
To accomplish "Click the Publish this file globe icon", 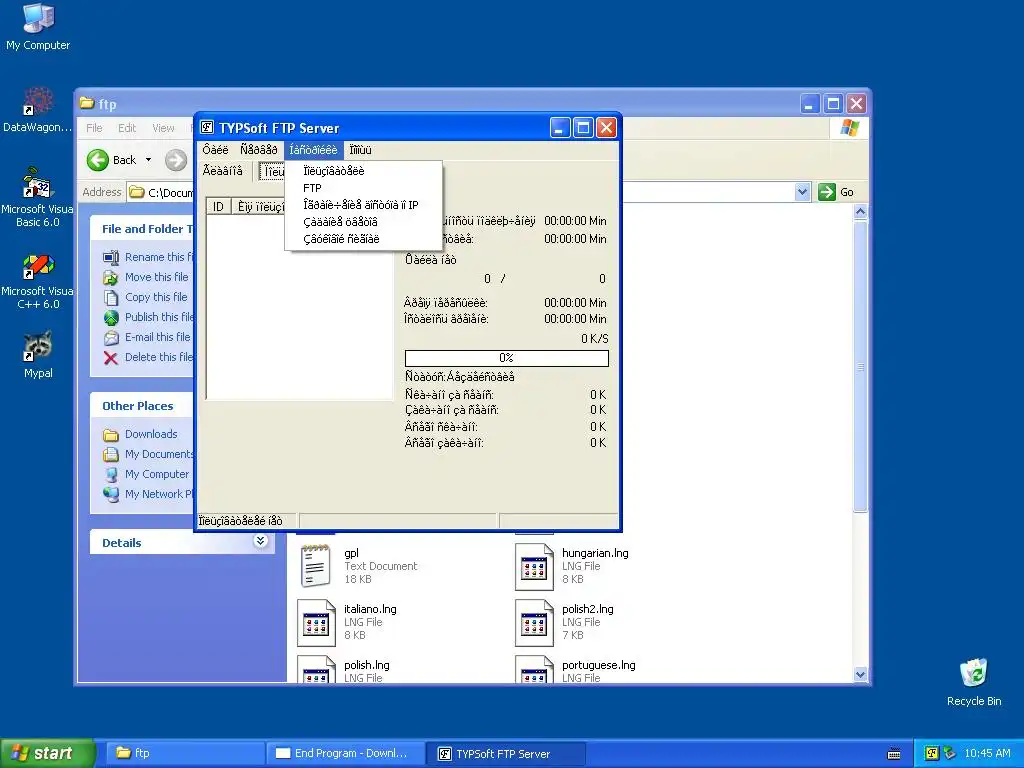I will (x=111, y=317).
